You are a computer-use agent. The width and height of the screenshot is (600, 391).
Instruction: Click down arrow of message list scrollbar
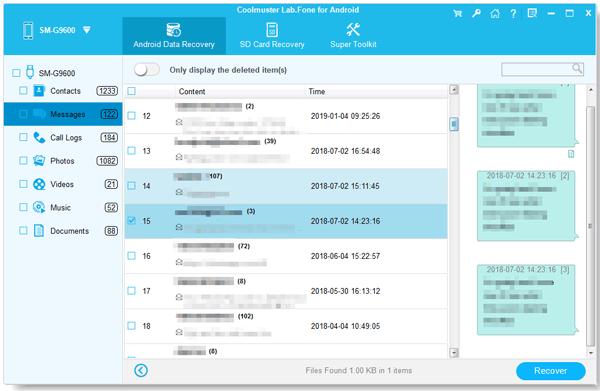[x=454, y=353]
